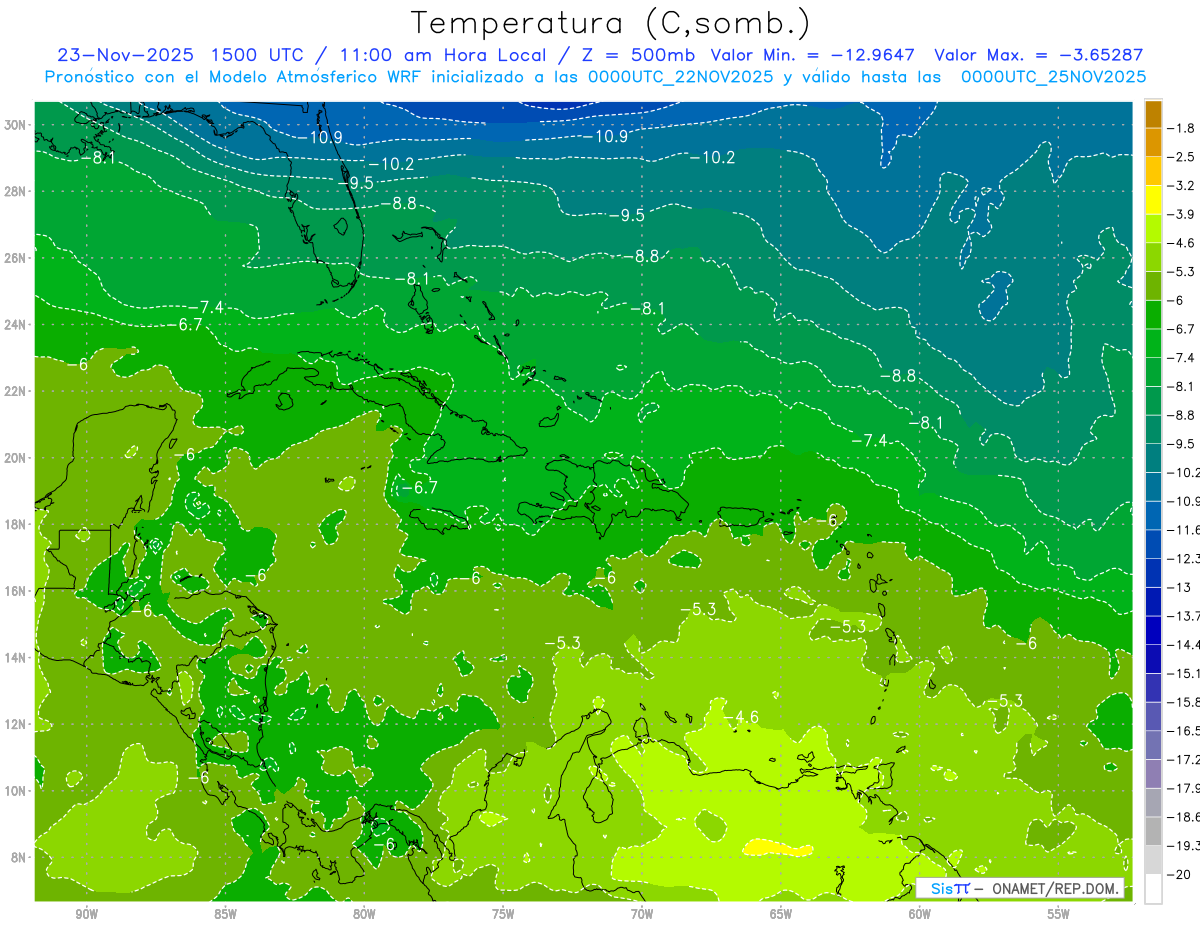This screenshot has height=927, width=1200.
Task: Click the orange swatch atop the color legend
Action: click(1153, 114)
